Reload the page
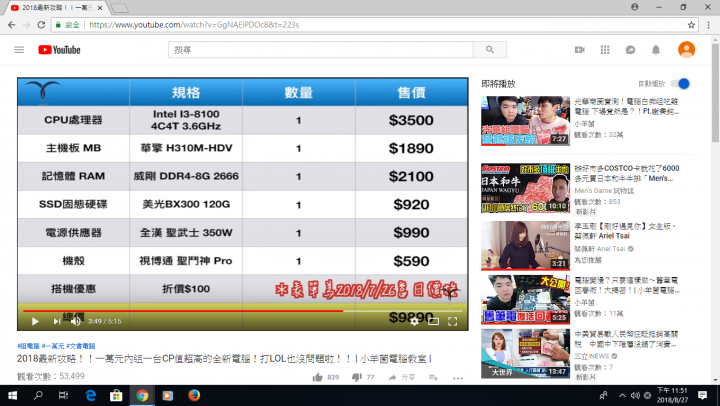The width and height of the screenshot is (720, 406). 41,25
